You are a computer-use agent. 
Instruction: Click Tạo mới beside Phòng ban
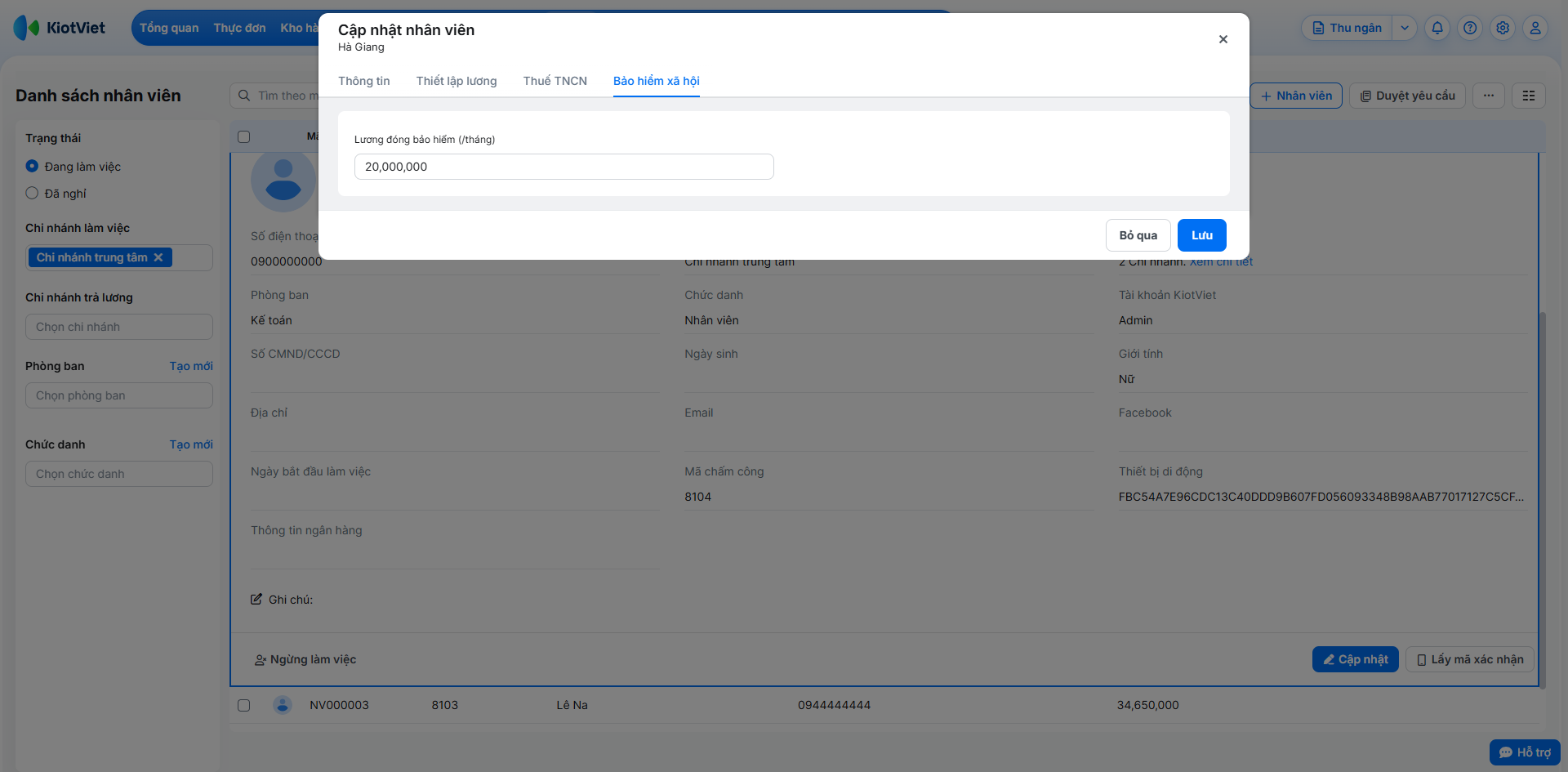[191, 366]
